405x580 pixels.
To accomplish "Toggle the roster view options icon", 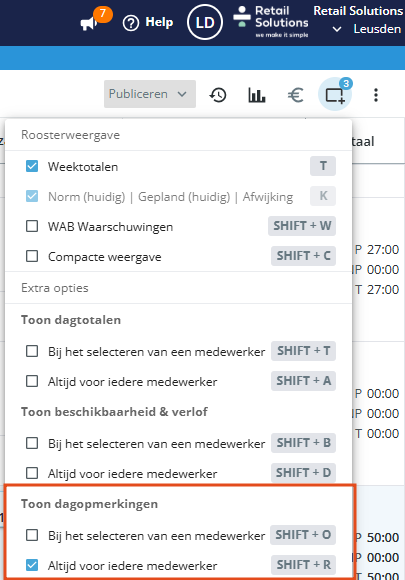I will click(x=335, y=95).
